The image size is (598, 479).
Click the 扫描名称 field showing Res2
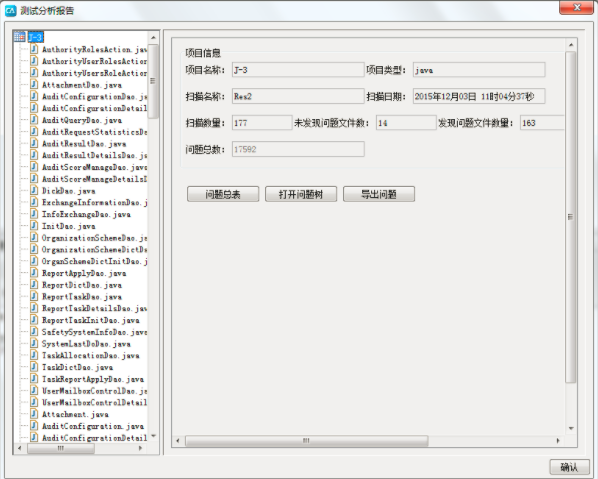tap(298, 96)
